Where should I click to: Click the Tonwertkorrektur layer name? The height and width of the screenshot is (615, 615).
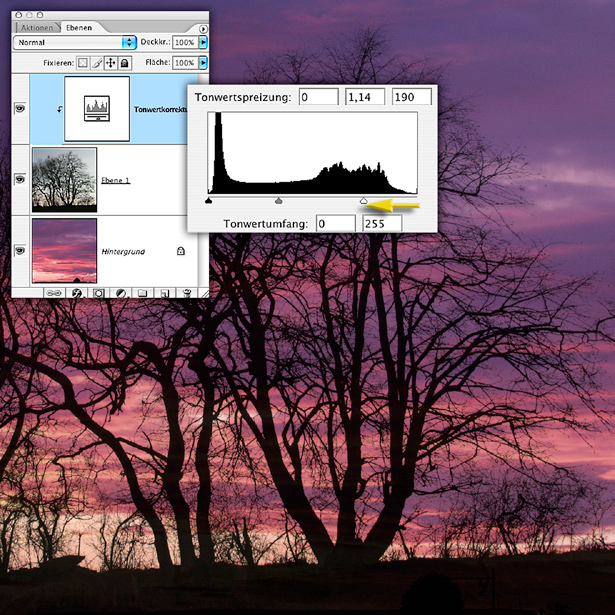160,109
